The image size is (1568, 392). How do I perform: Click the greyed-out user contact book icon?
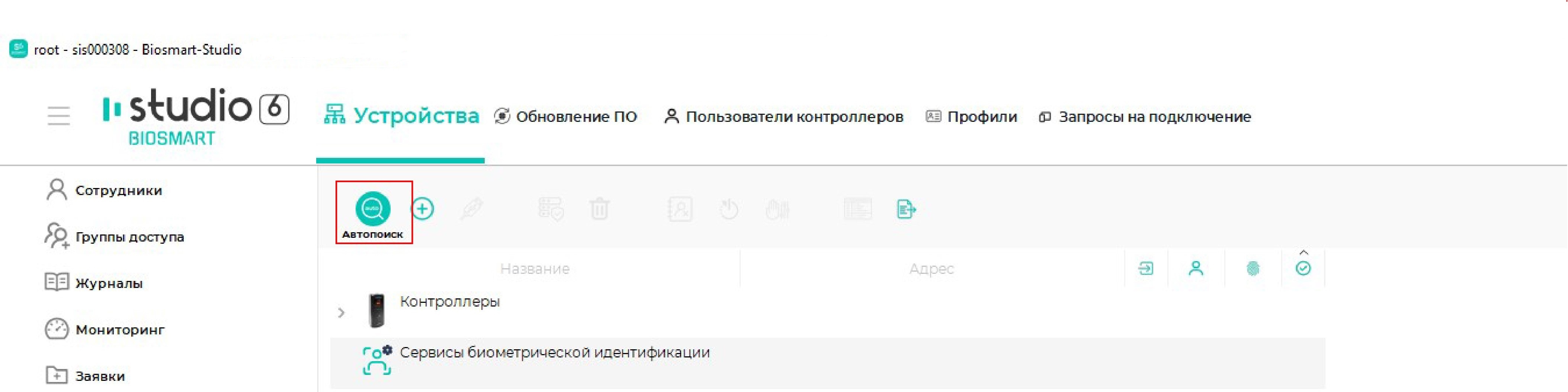tap(679, 209)
